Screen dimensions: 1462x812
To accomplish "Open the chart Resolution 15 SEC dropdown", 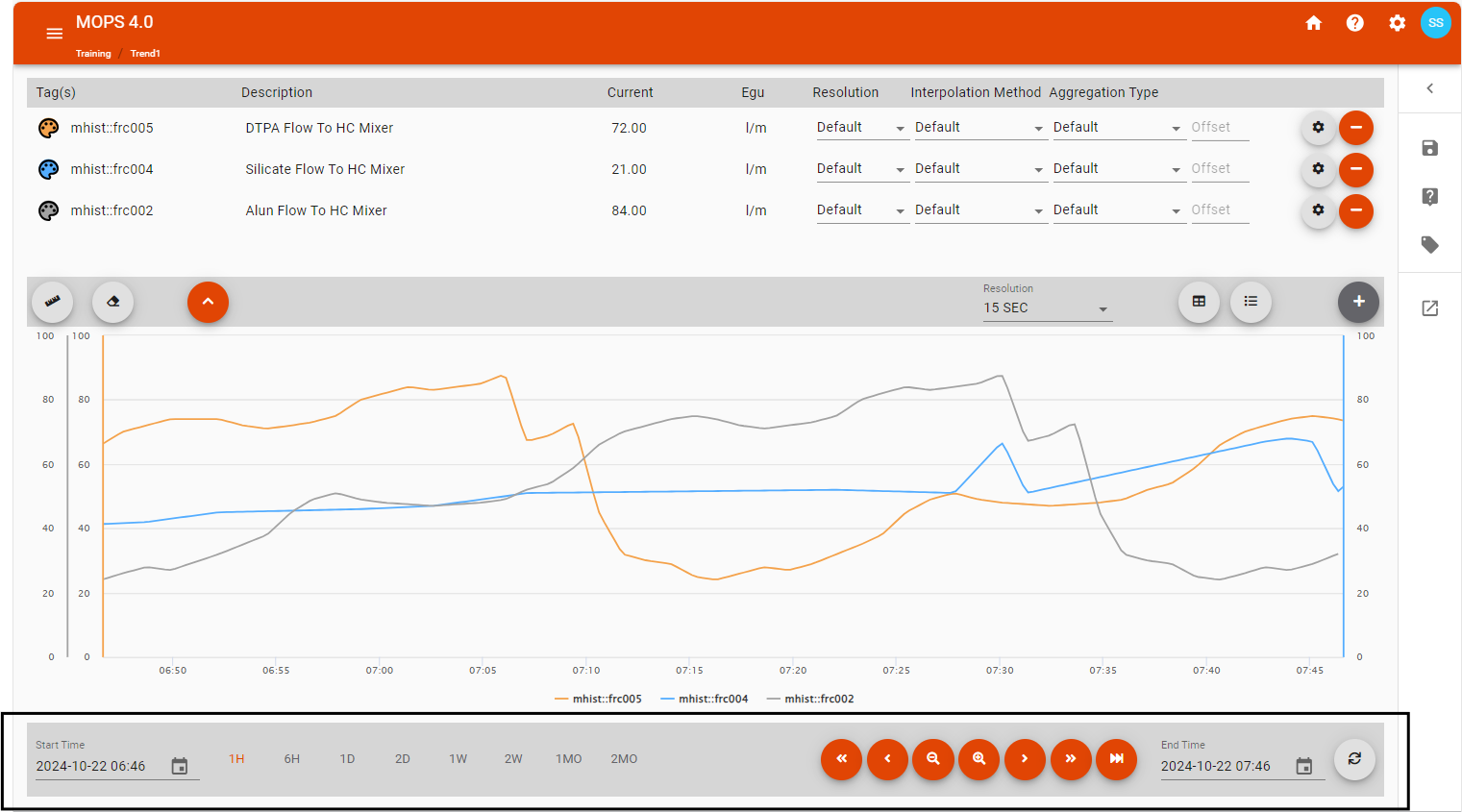I will 1046,308.
